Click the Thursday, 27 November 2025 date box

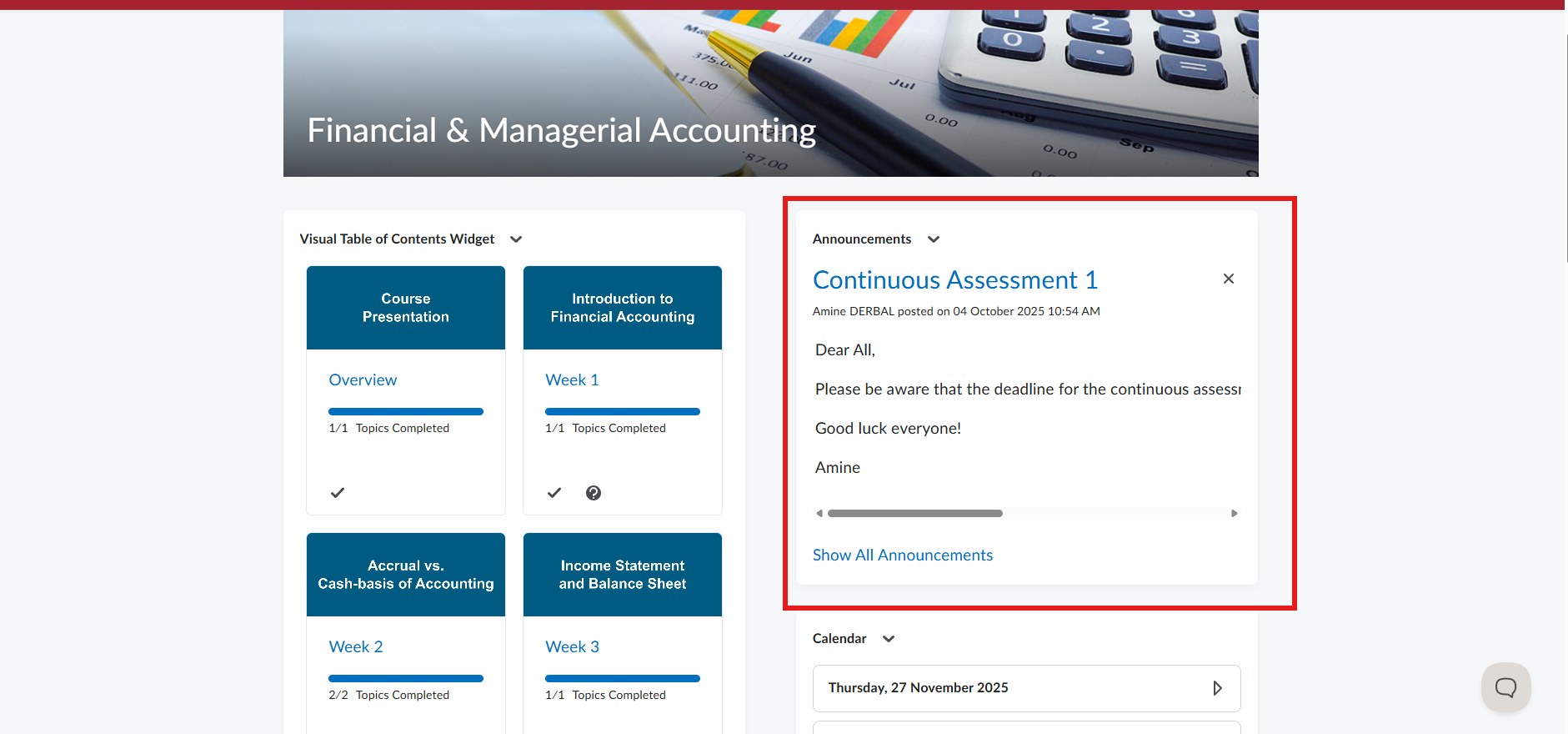(1027, 688)
